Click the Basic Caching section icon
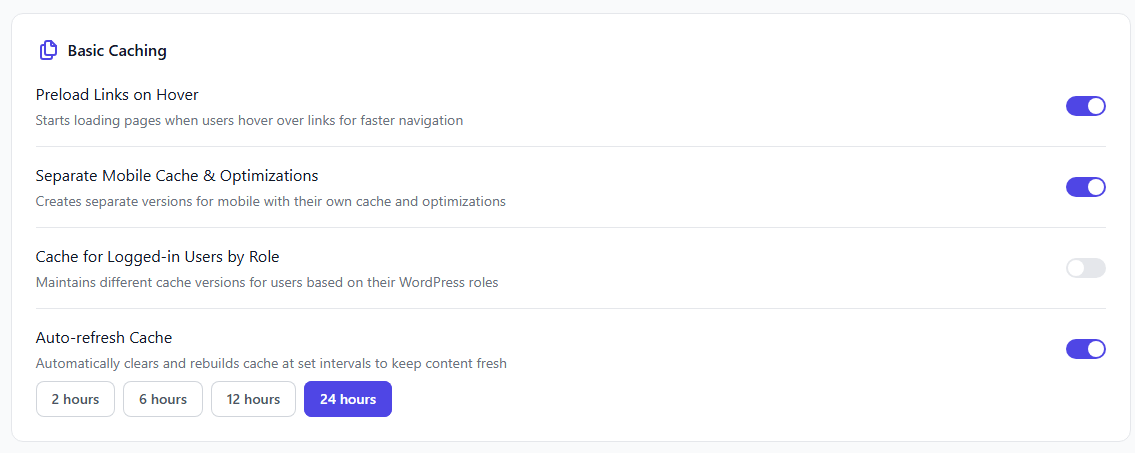1135x453 pixels. 48,50
